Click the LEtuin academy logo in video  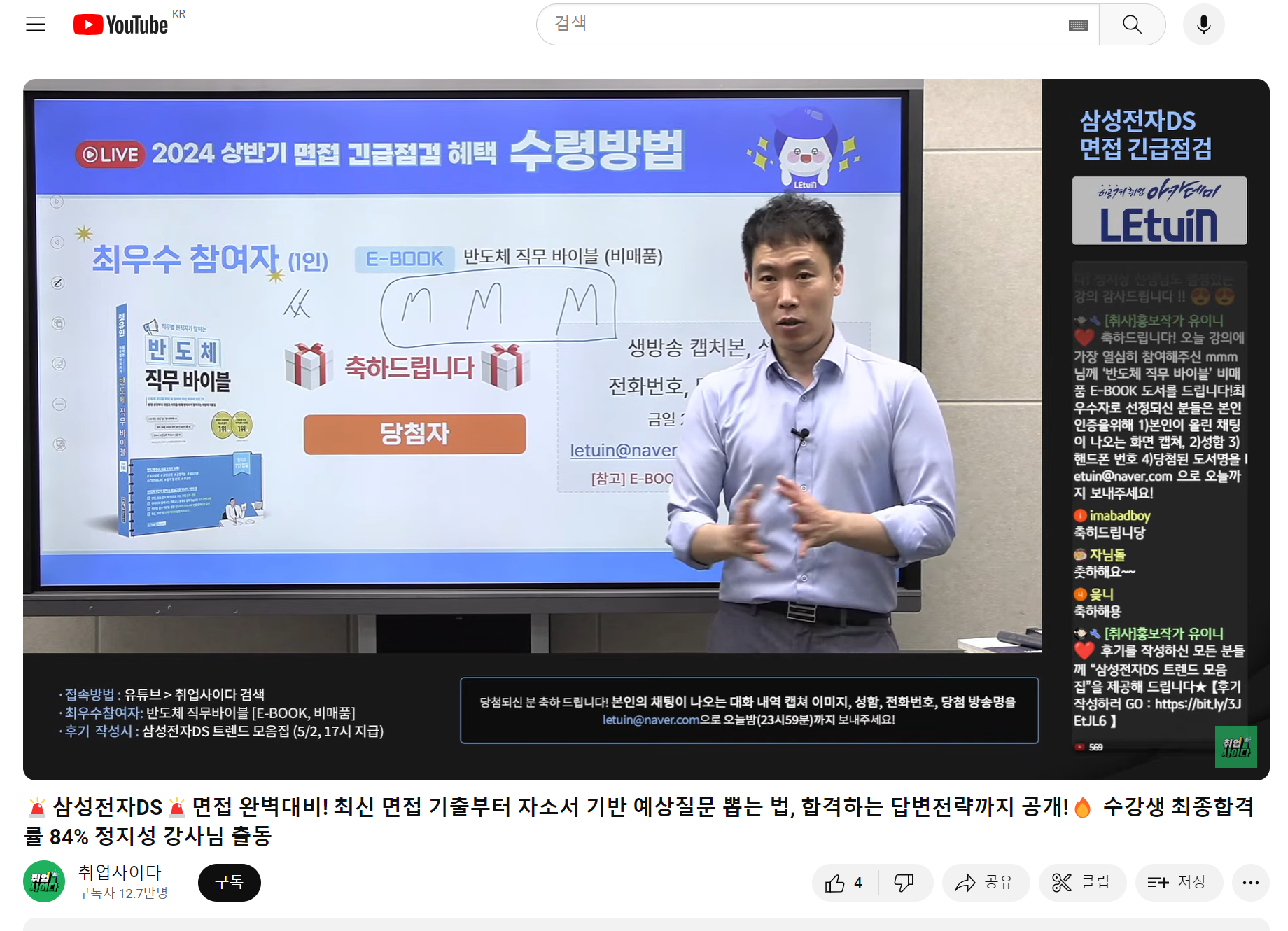click(1159, 211)
